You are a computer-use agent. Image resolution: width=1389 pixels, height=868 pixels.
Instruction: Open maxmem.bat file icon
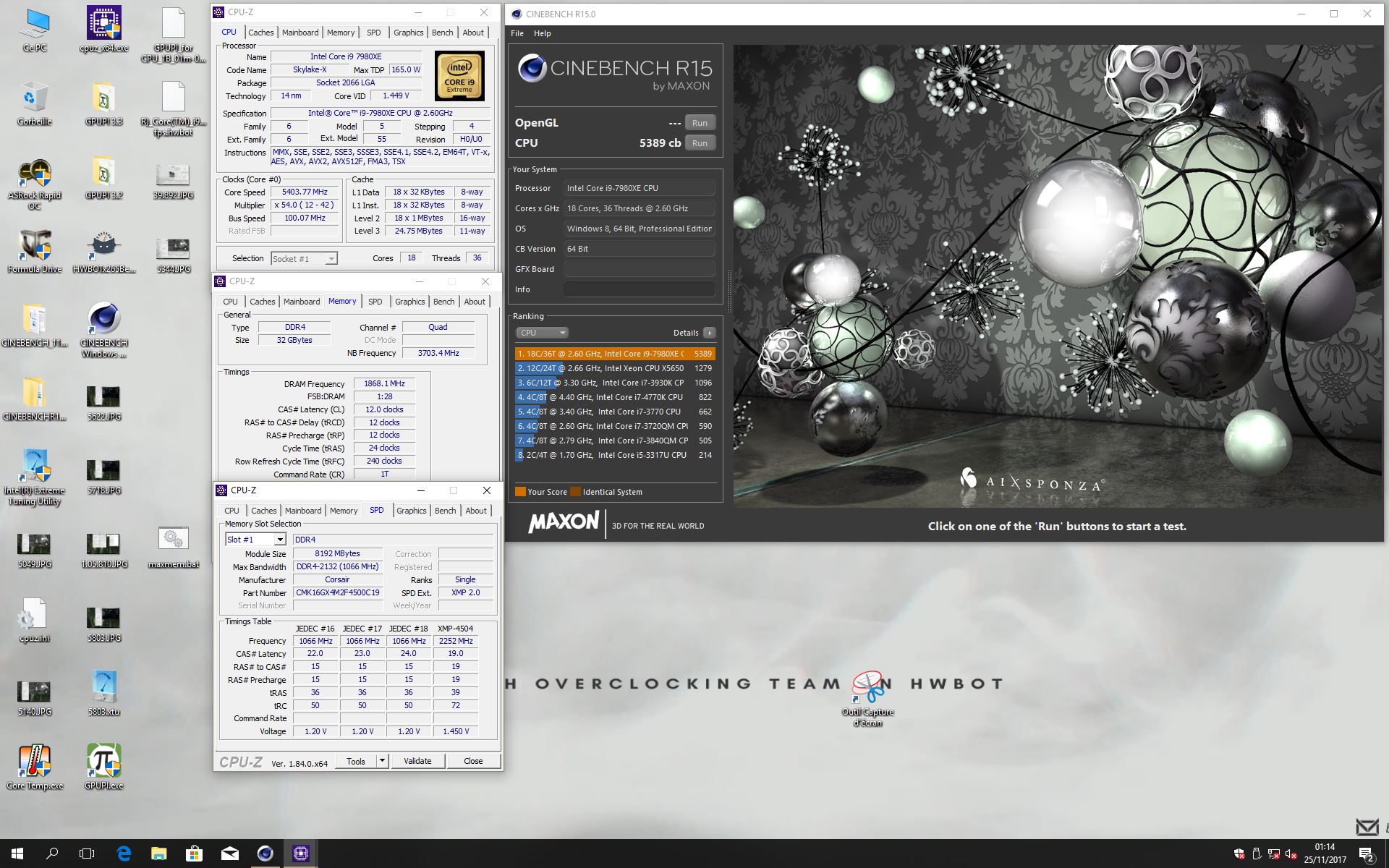(x=174, y=547)
